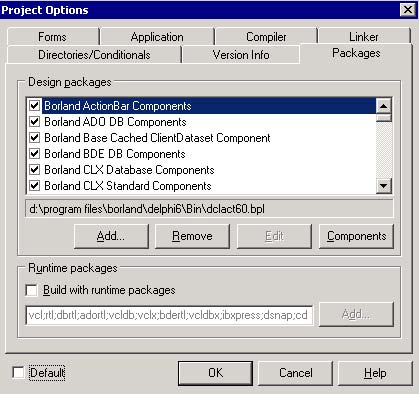Go to the Linker tab

click(x=364, y=37)
